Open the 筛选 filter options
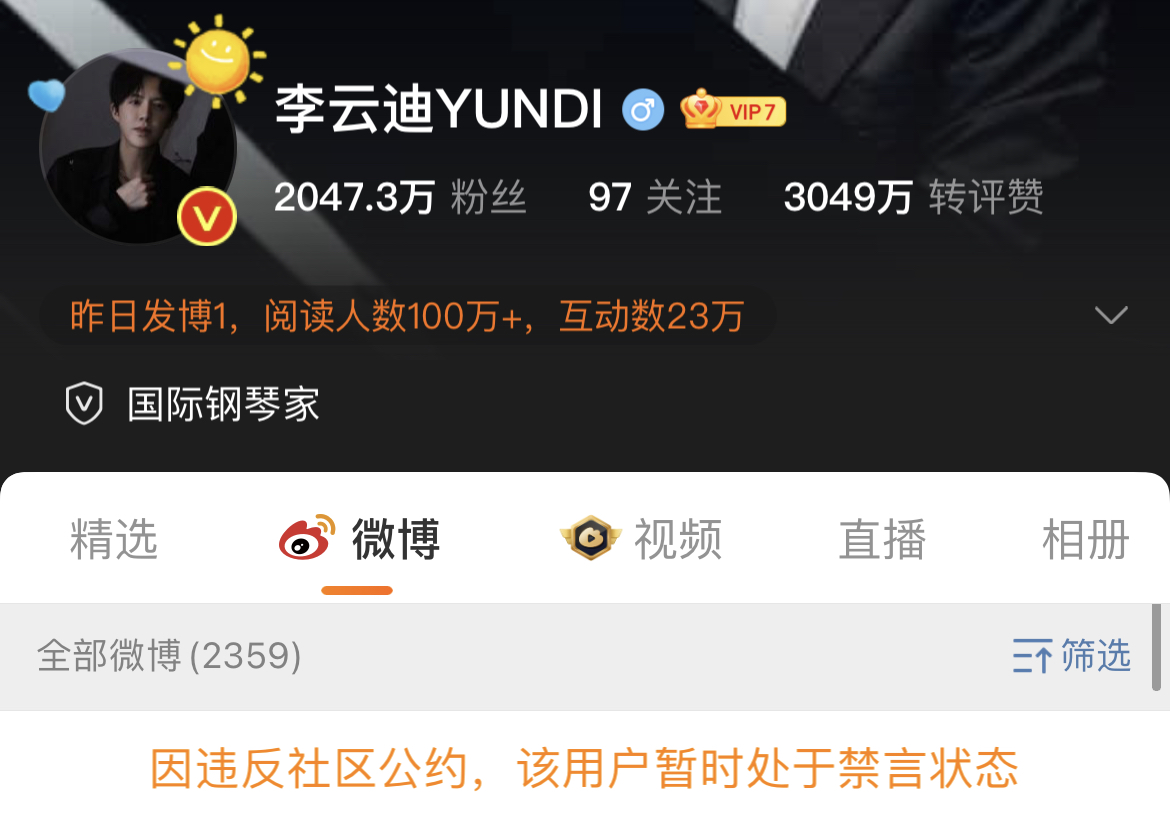Image resolution: width=1170 pixels, height=815 pixels. pos(1072,656)
